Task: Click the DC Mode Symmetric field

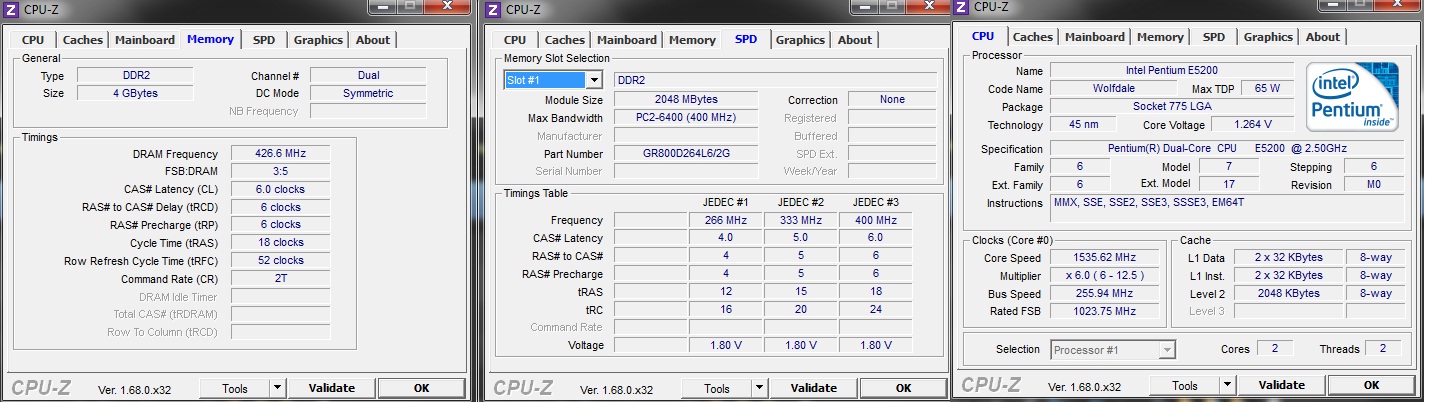Action: pyautogui.click(x=368, y=93)
